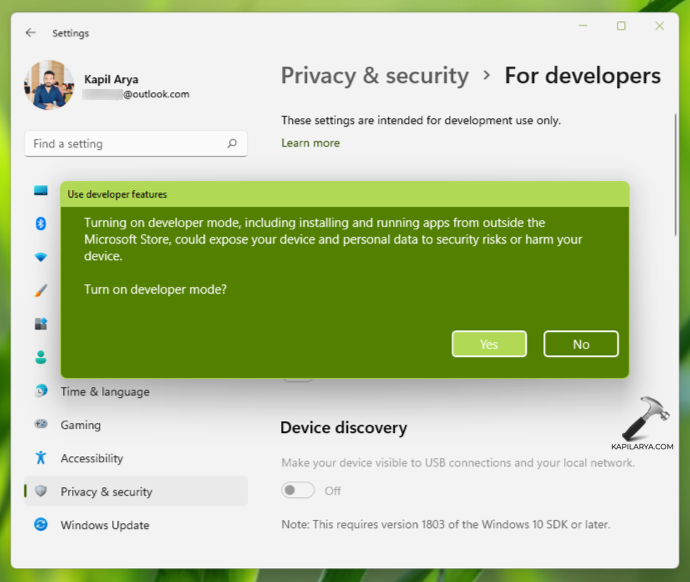690x582 pixels.
Task: Select Privacy & security in the sidebar
Action: tap(106, 492)
